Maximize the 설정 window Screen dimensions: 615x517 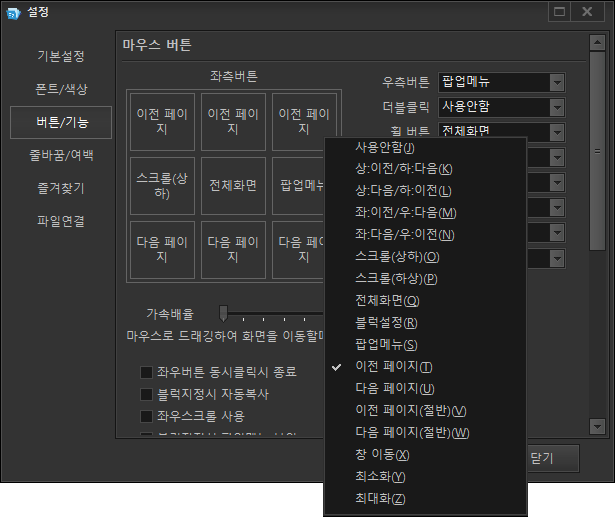point(559,12)
